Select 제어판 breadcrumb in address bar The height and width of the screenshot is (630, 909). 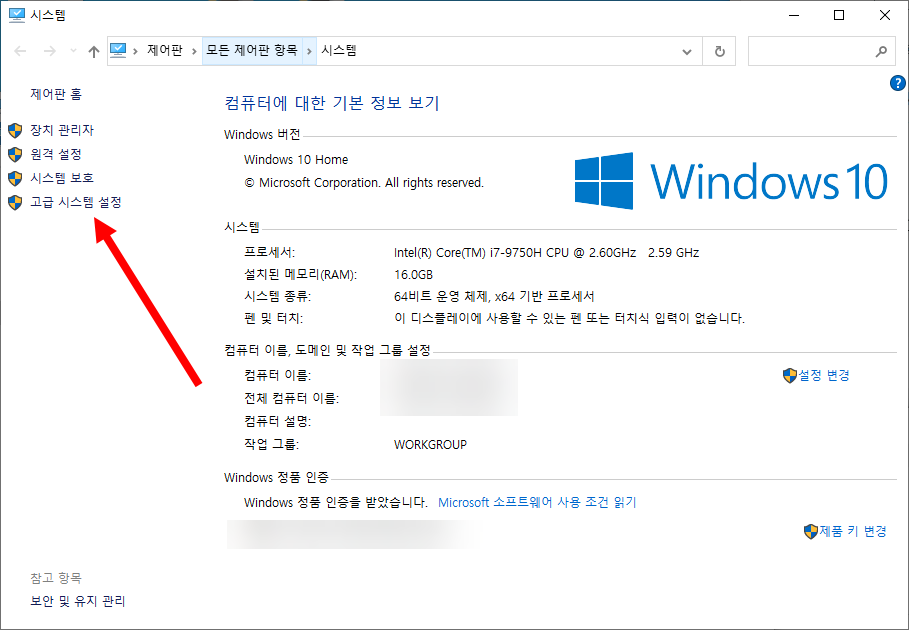tap(165, 50)
